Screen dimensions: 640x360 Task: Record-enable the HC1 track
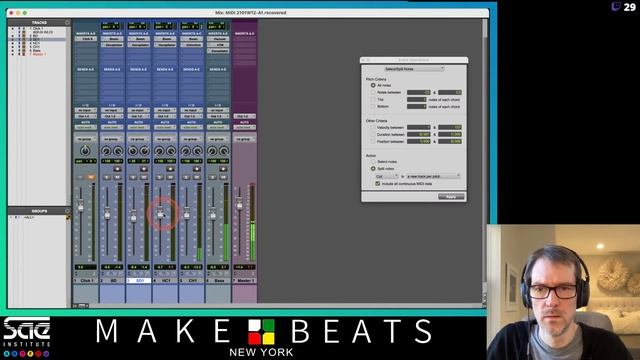point(170,169)
